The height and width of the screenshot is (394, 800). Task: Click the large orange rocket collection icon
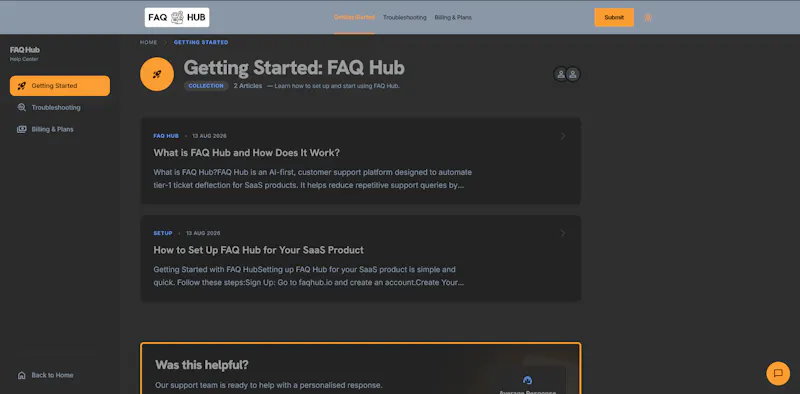157,74
